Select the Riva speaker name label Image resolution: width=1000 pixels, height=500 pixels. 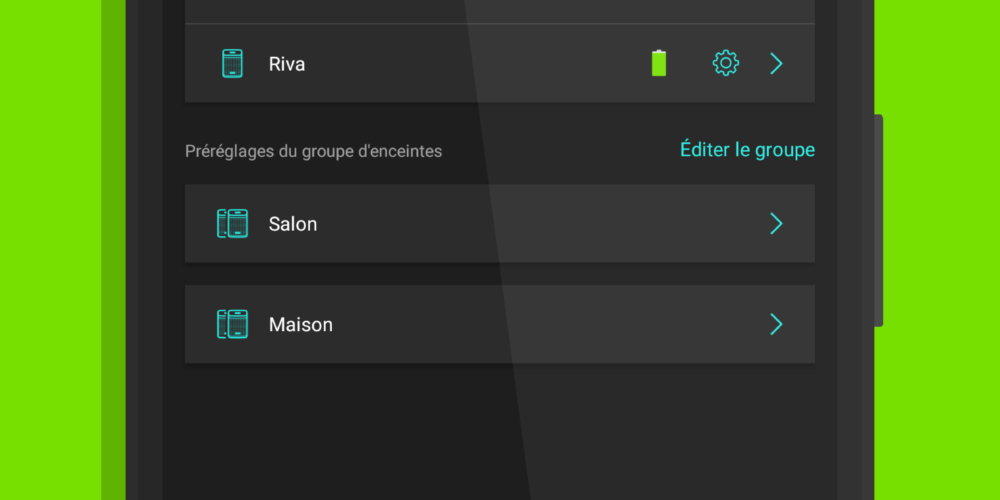coord(286,64)
